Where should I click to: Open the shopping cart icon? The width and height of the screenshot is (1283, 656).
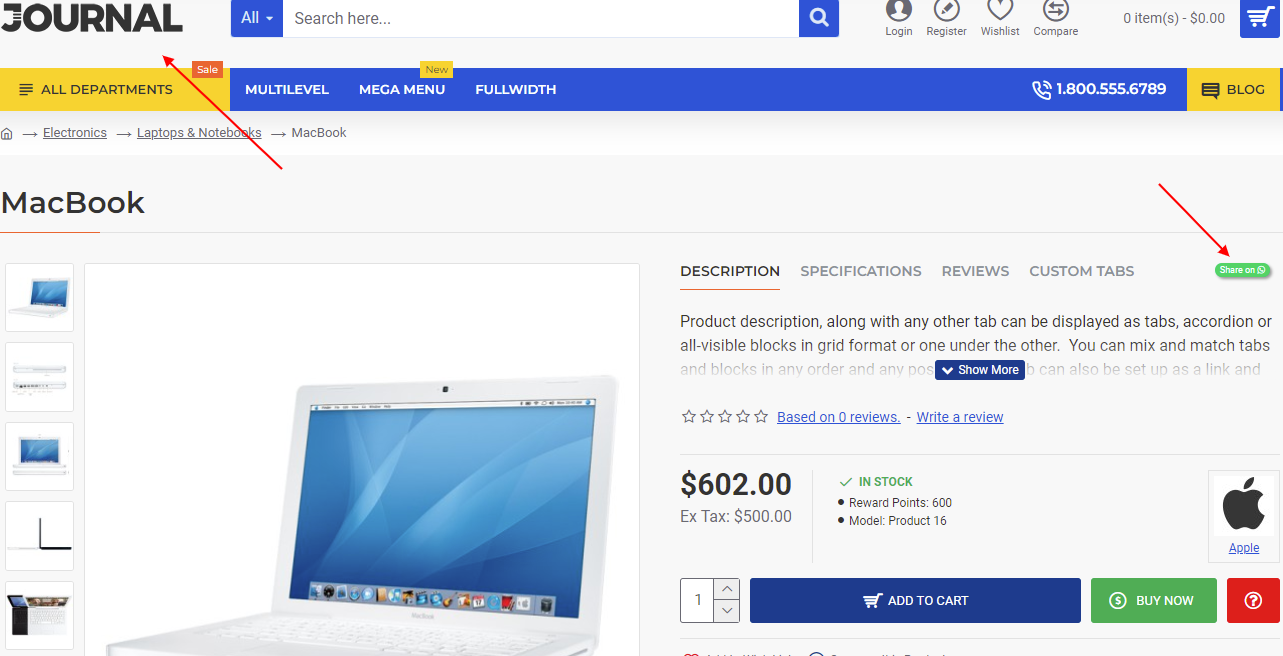pyautogui.click(x=1260, y=18)
